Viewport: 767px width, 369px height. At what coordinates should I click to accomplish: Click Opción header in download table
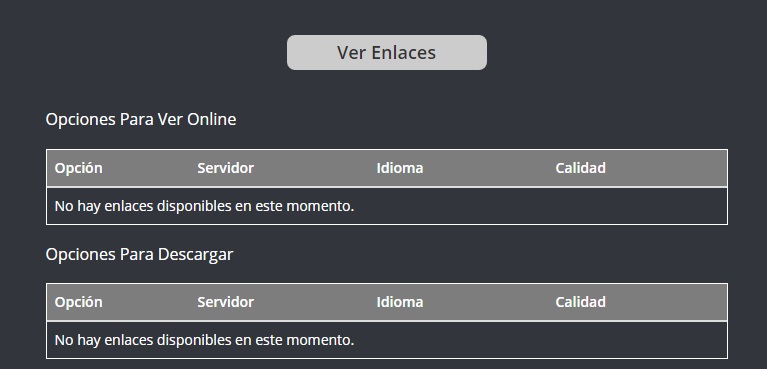(78, 302)
